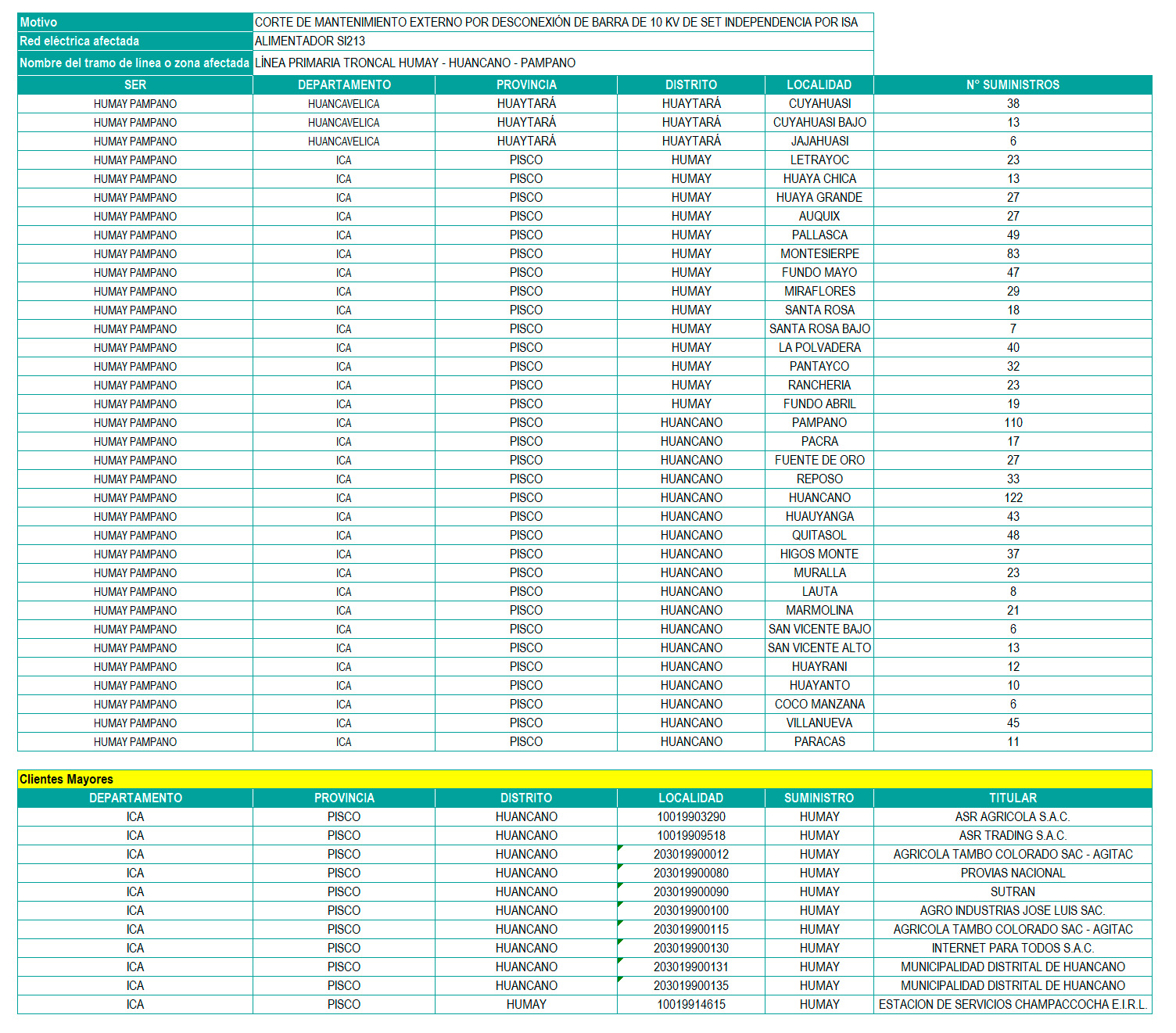The image size is (1176, 1033).
Task: Click SUMINISTRO header in Clientes Mayores table
Action: click(819, 798)
